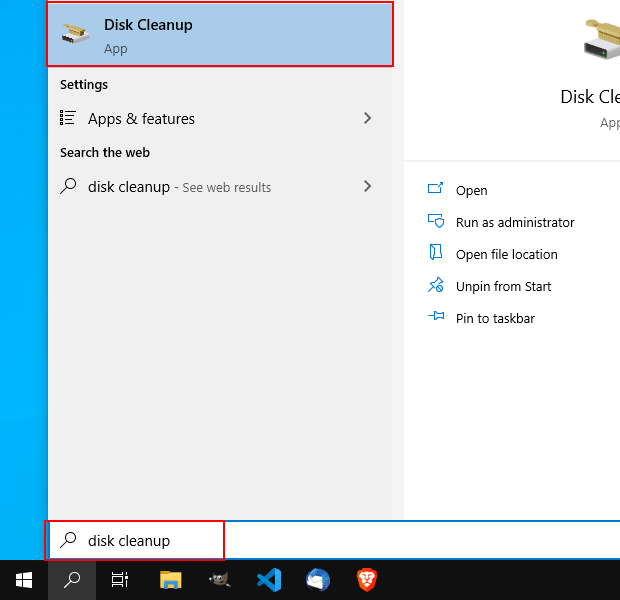
Task: Expand the Apps & features chevron arrow
Action: coord(367,118)
